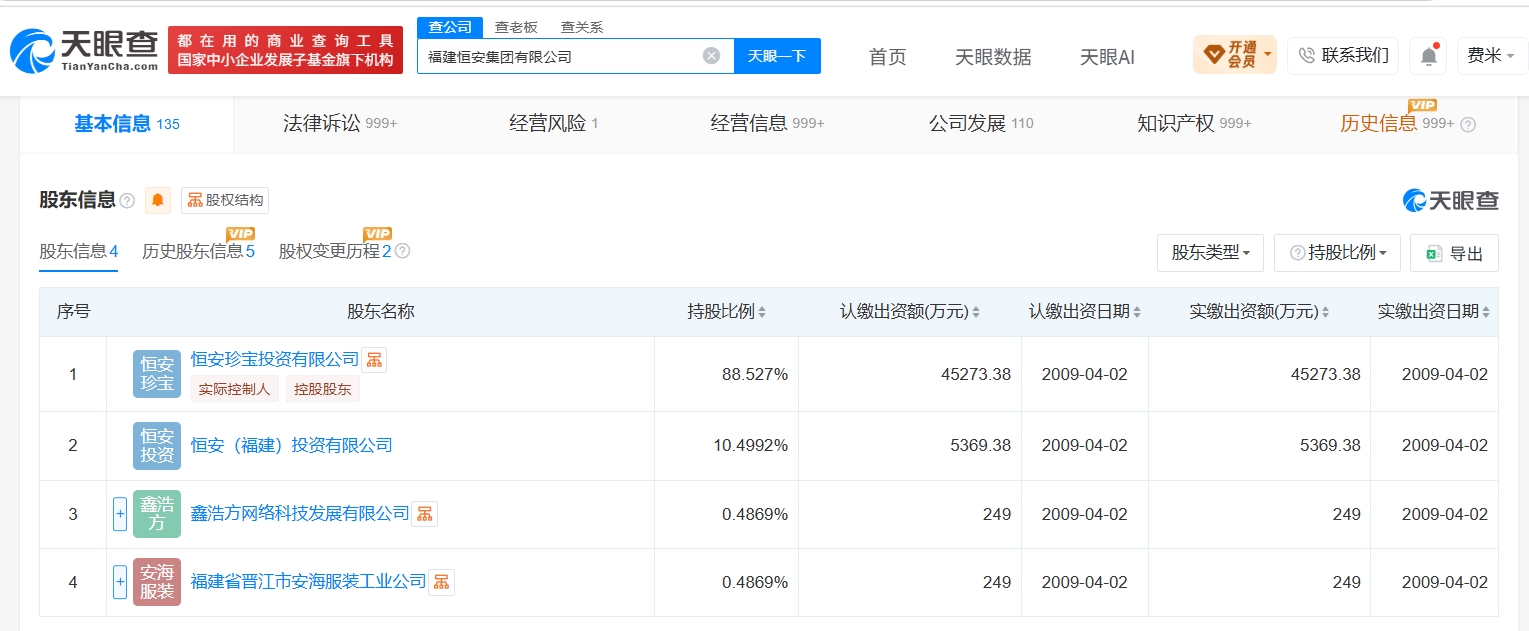The height and width of the screenshot is (631, 1529).
Task: Go to 天眼数据 in the top navigation
Action: coord(993,57)
